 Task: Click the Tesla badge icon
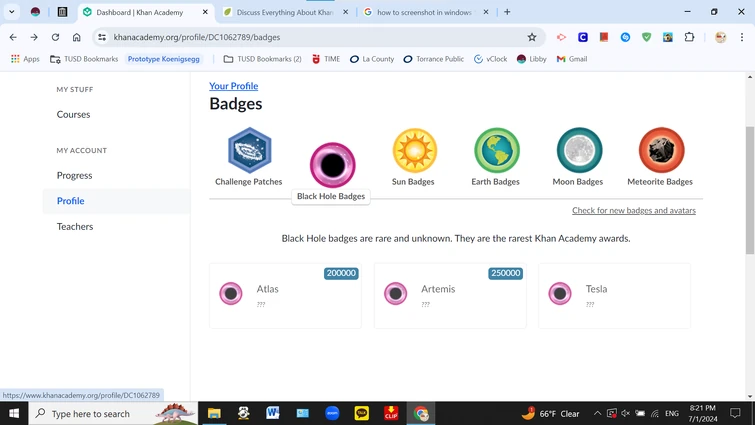point(560,293)
